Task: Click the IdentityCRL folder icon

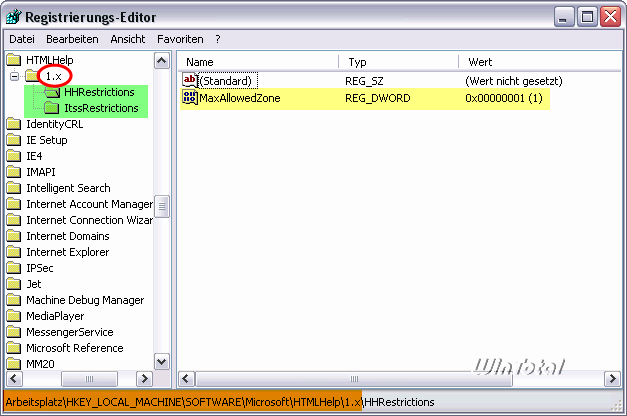Action: pos(14,124)
